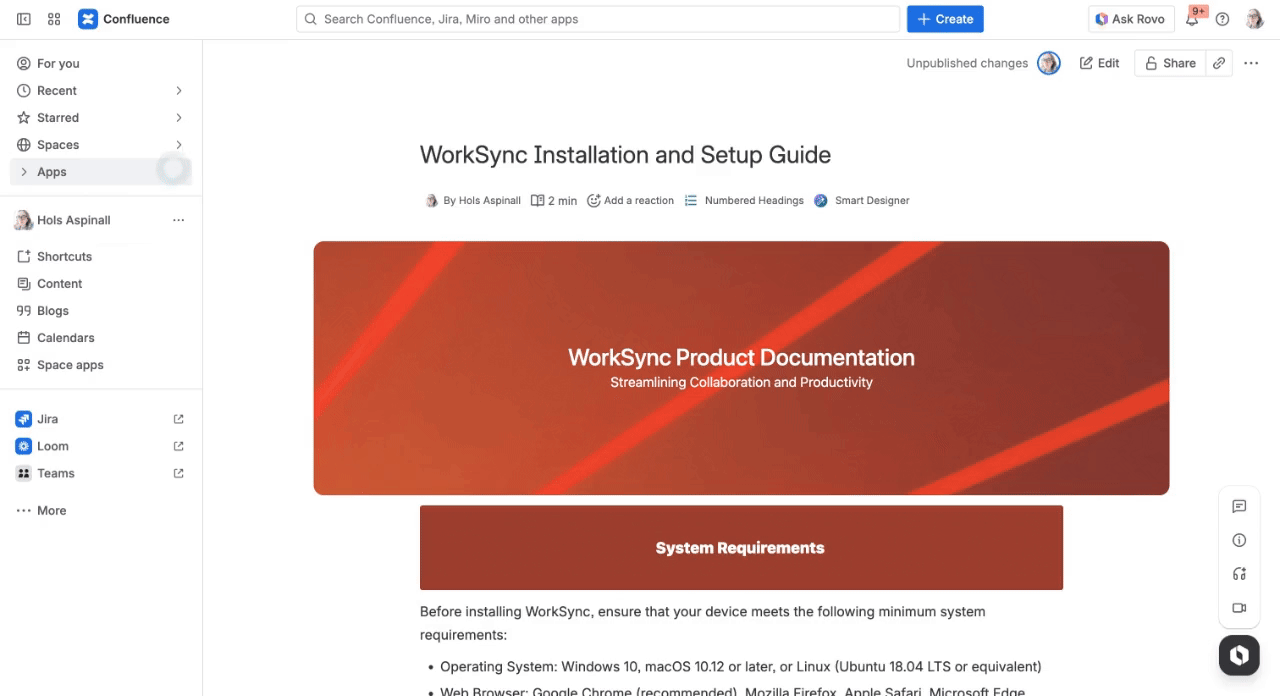Click the page title WorkSync Installation and Setup Guide
Image resolution: width=1280 pixels, height=696 pixels.
[625, 155]
